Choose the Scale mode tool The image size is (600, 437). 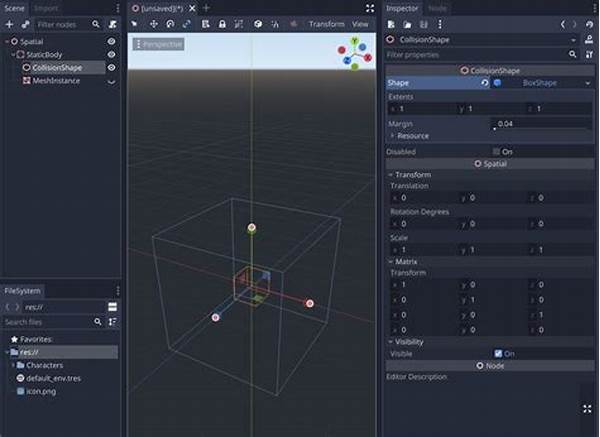tap(187, 24)
